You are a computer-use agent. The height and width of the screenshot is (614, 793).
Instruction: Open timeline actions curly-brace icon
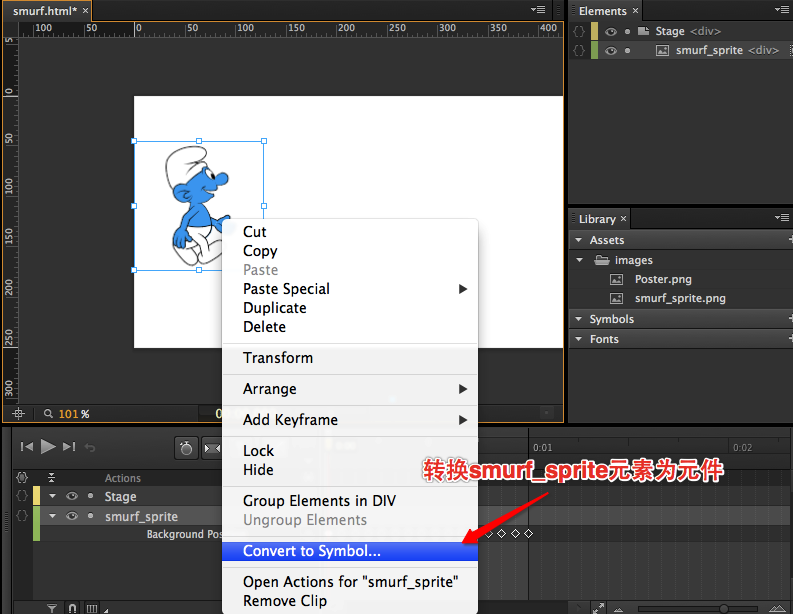click(x=22, y=477)
